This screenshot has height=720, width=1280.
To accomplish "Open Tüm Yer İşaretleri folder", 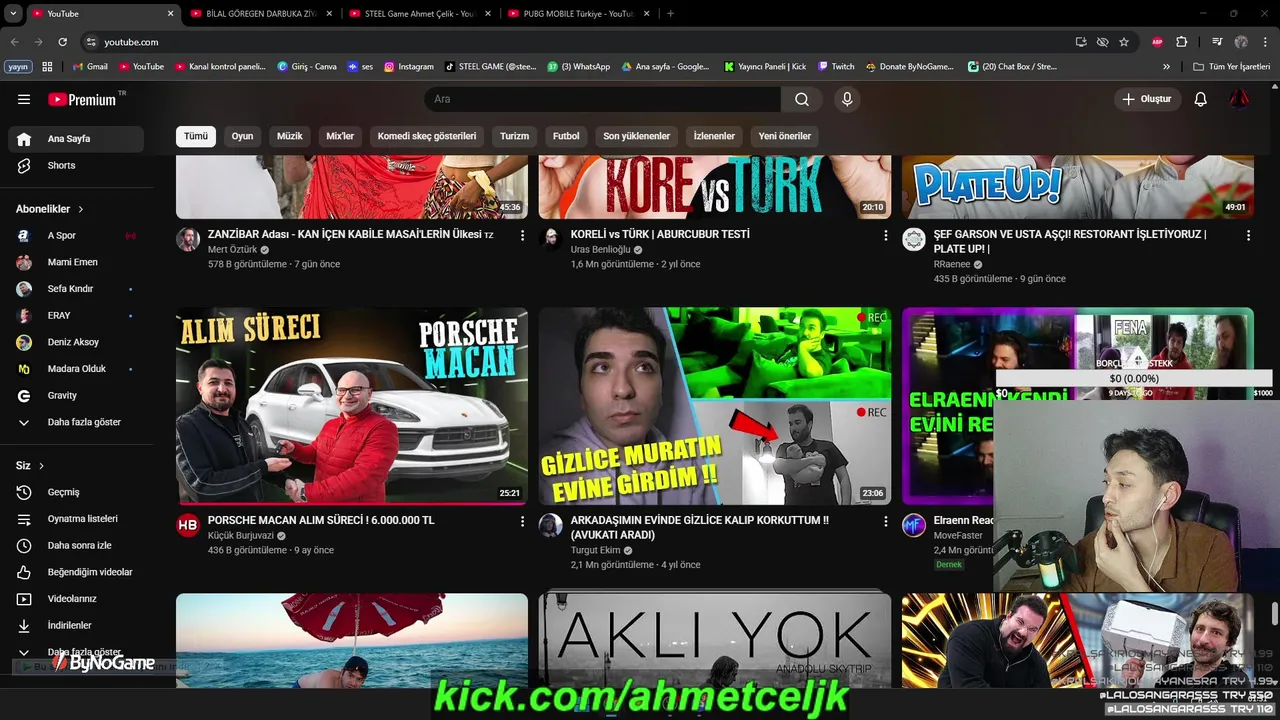I will [1231, 67].
